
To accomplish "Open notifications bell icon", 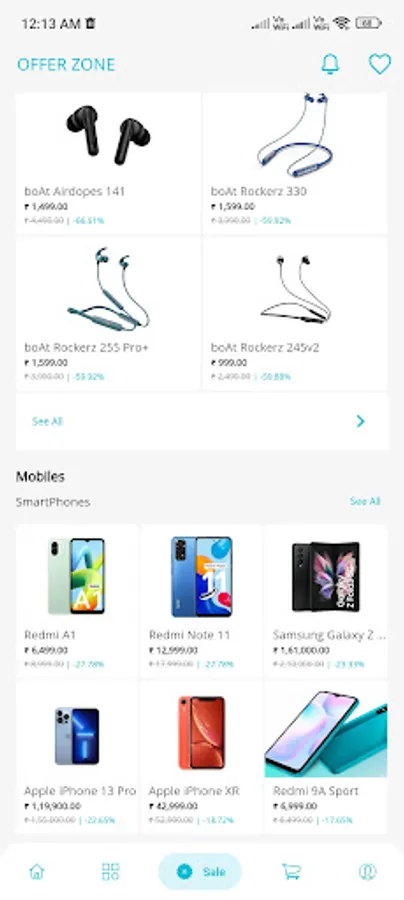I will click(x=330, y=64).
